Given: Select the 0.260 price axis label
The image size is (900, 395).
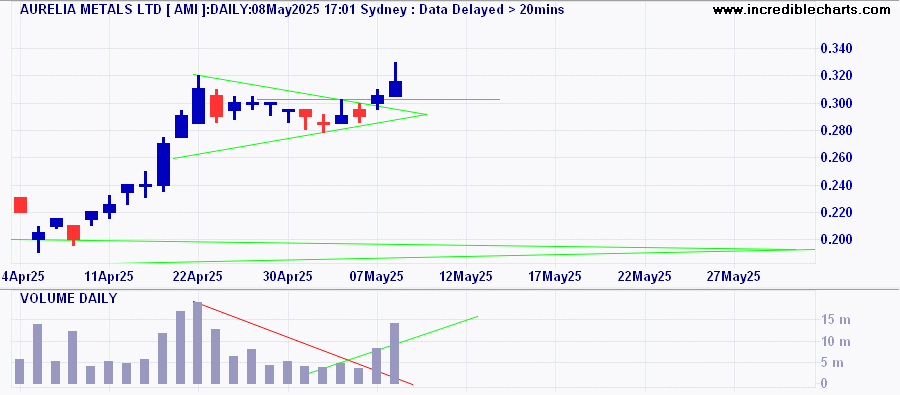Looking at the screenshot, I should click(x=836, y=158).
